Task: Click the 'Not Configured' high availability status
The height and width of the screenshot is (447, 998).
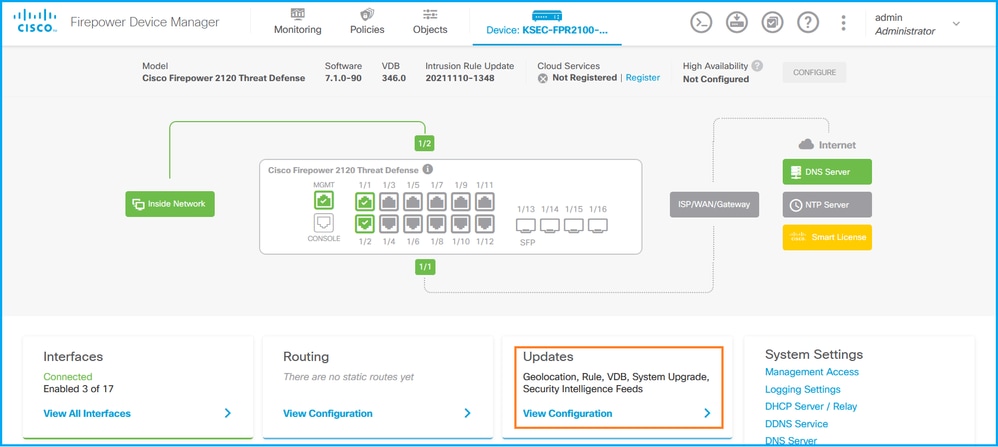Action: tap(715, 79)
